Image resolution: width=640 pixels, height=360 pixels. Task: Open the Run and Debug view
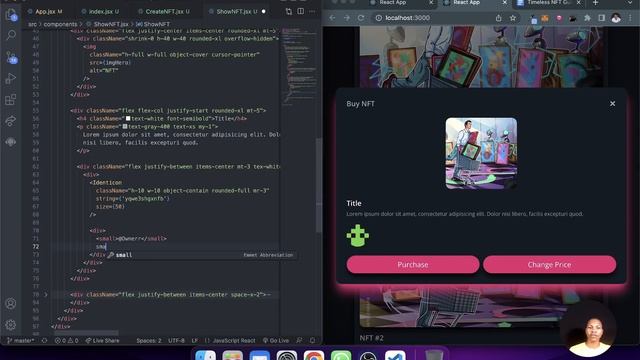(11, 78)
